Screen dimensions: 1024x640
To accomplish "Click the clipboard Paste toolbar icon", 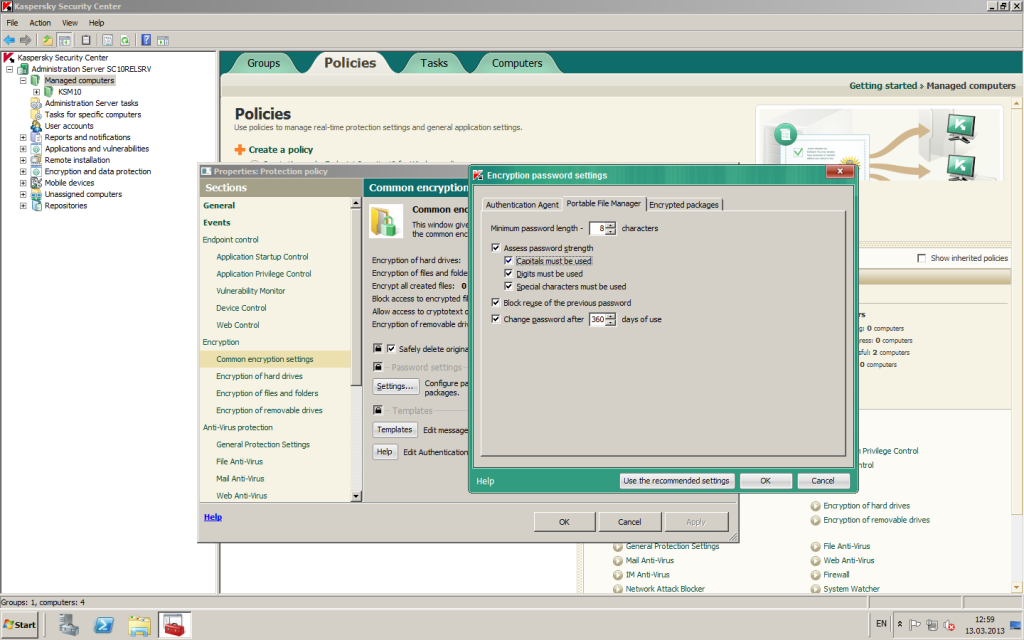I will tap(86, 40).
